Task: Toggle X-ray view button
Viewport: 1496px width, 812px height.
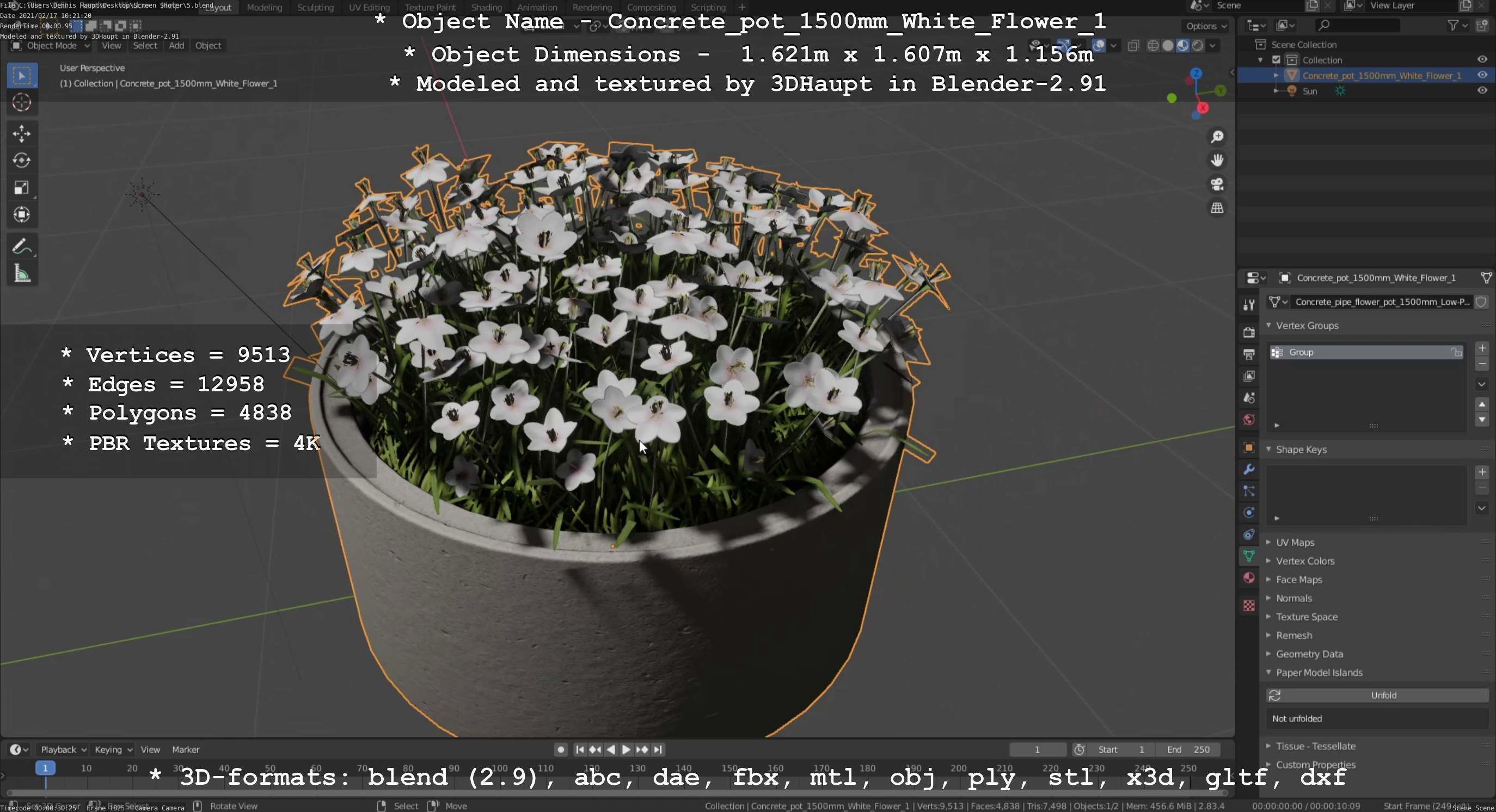Action: click(1133, 46)
